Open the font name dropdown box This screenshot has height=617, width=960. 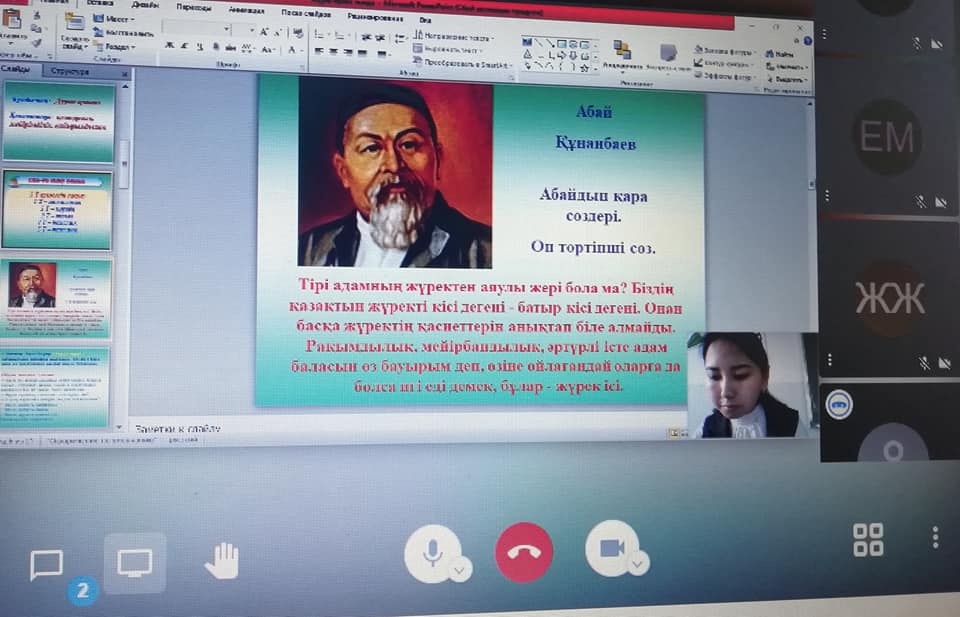pos(200,30)
